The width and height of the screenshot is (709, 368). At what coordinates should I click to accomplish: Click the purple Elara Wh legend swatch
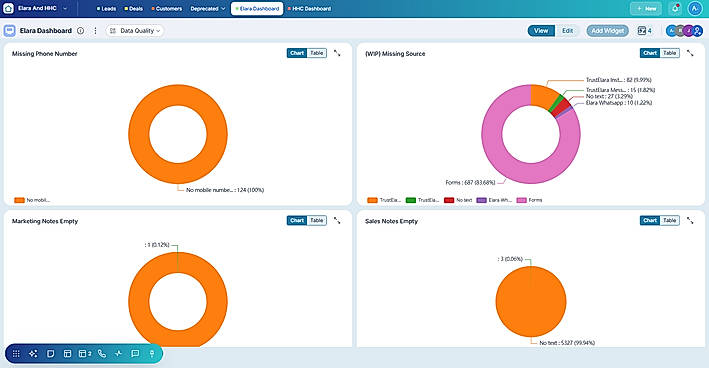click(x=482, y=200)
